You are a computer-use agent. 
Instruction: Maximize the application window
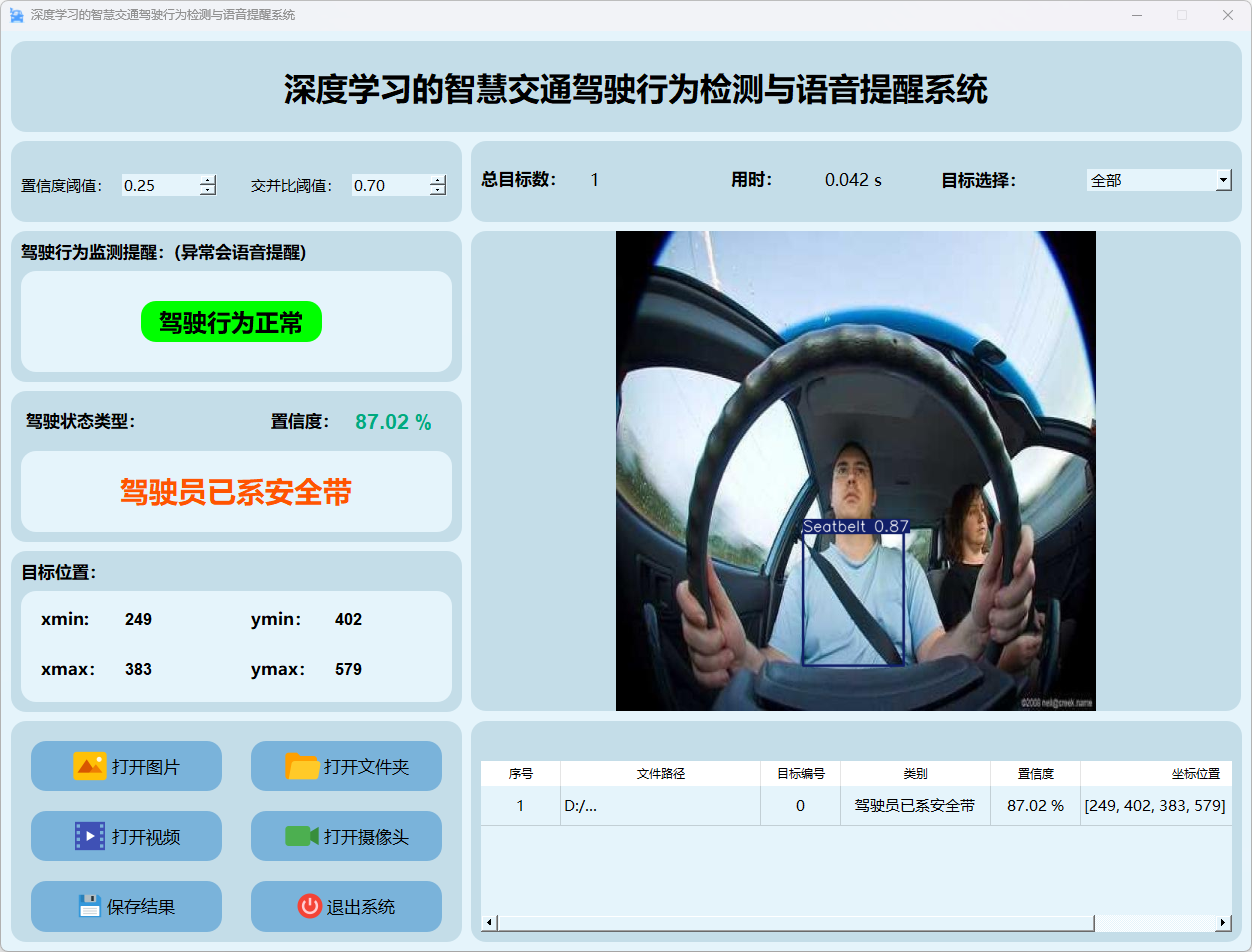coord(1181,15)
